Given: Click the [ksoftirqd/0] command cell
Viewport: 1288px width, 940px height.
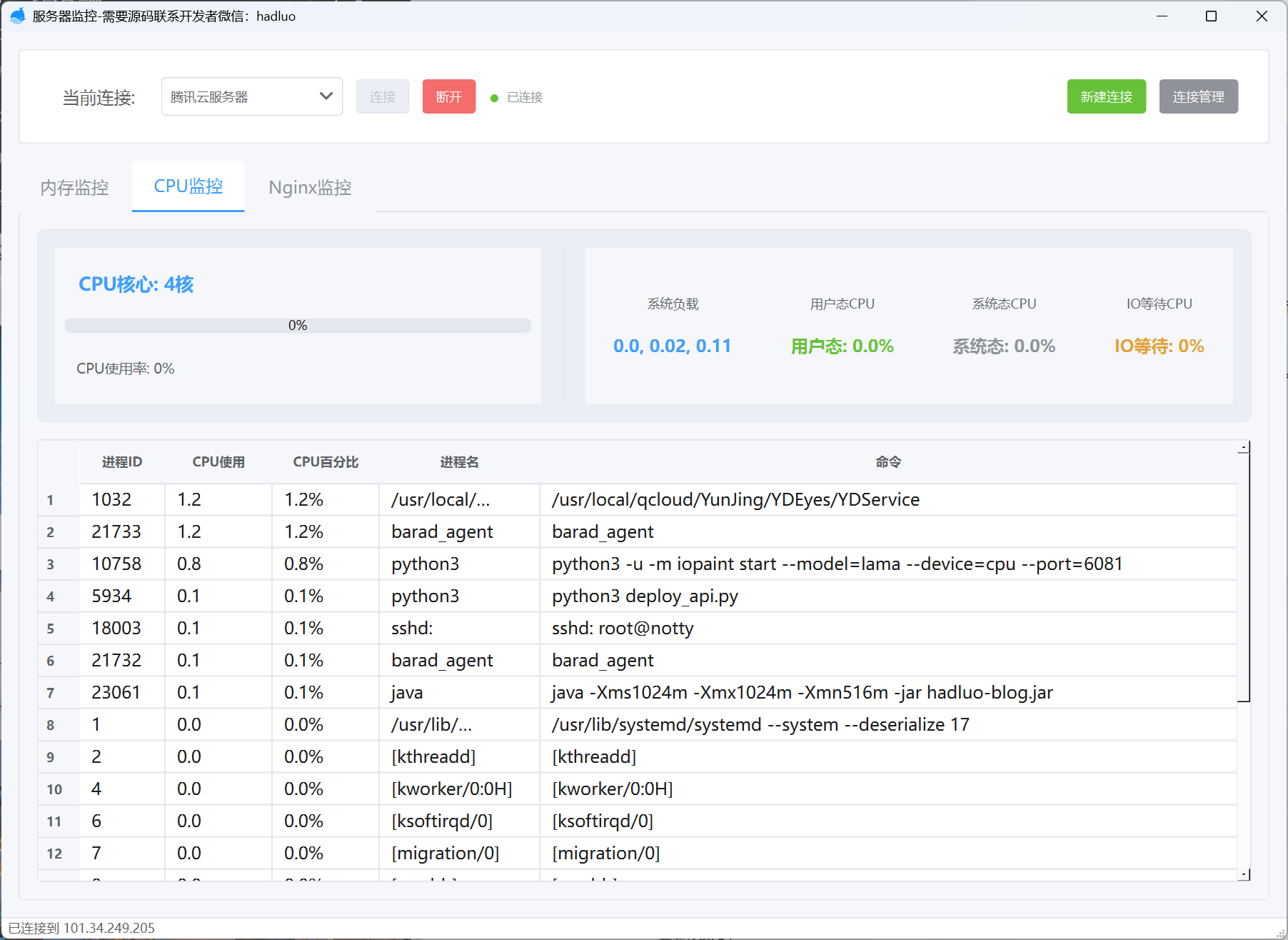Looking at the screenshot, I should pos(888,821).
